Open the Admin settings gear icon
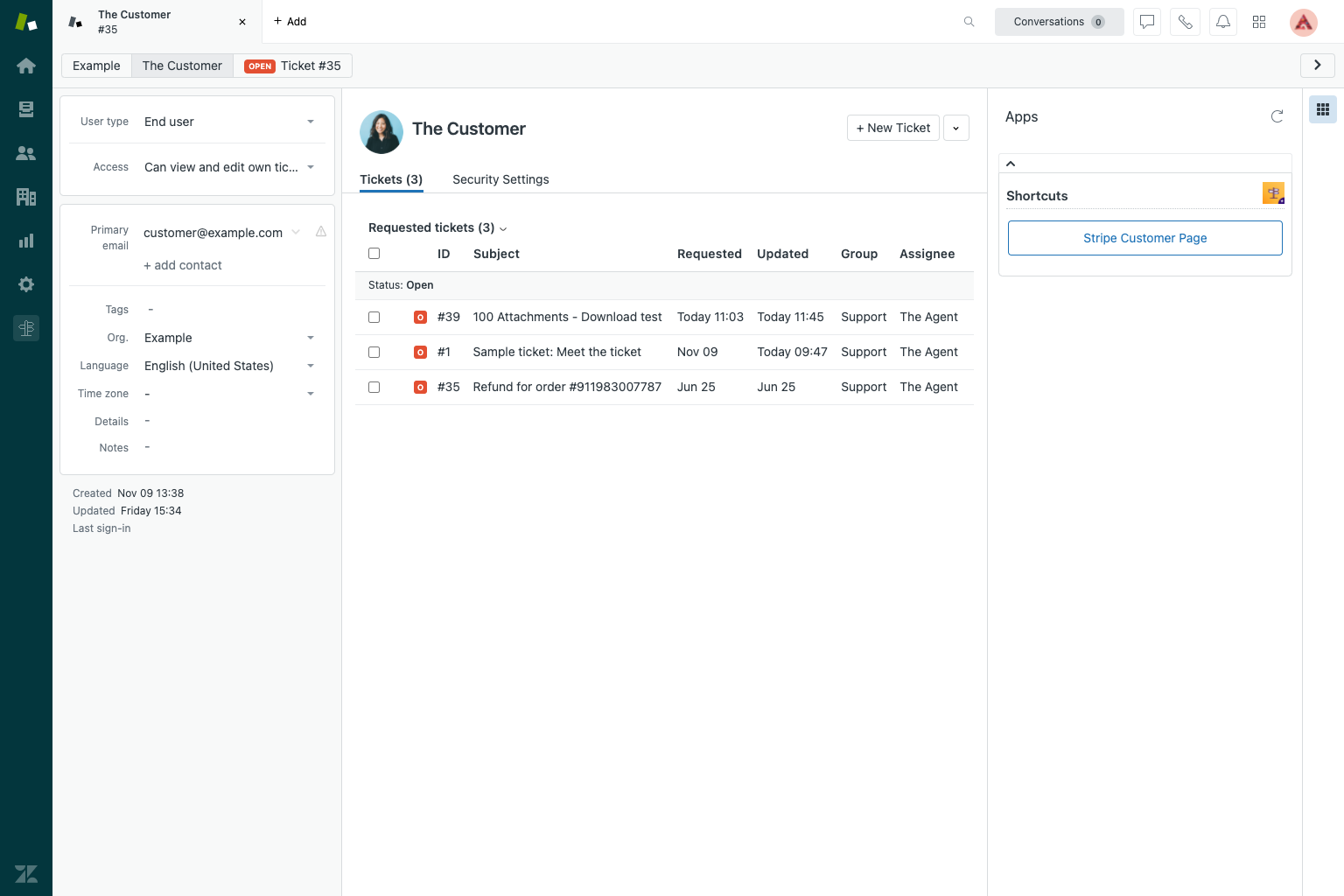The width and height of the screenshot is (1344, 896). tap(26, 284)
